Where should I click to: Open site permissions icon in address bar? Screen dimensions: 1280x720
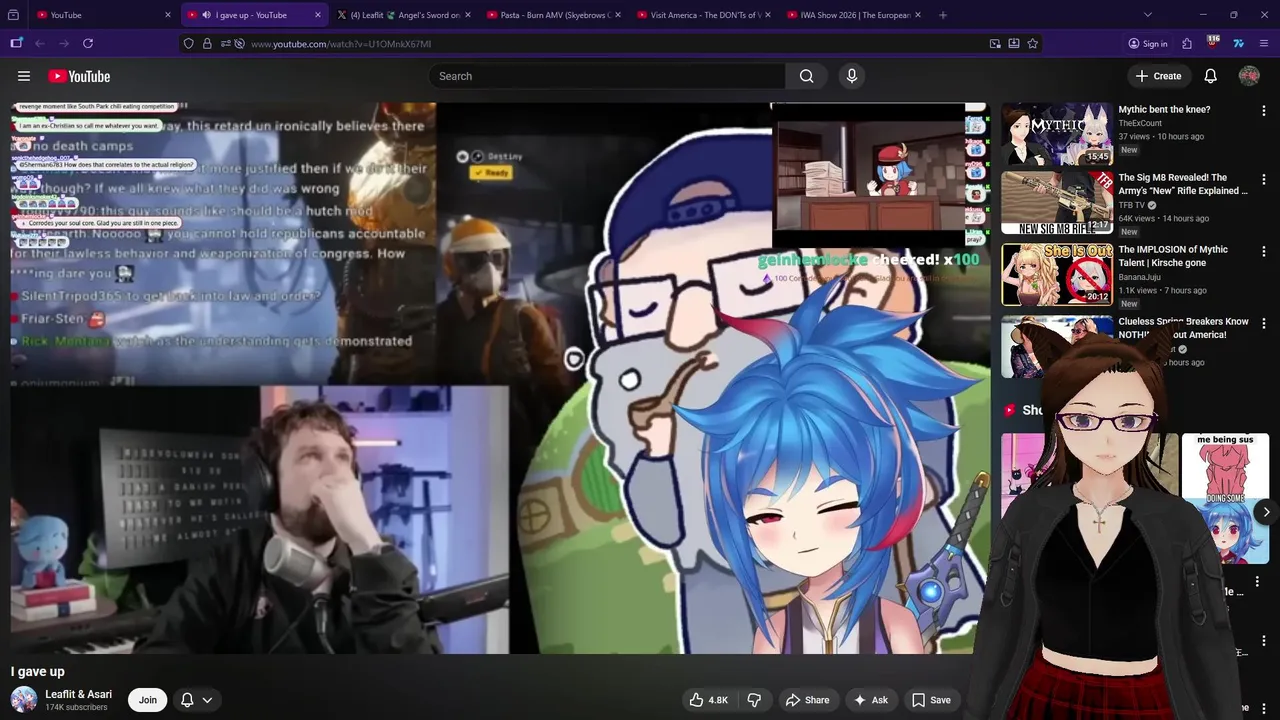pos(225,44)
